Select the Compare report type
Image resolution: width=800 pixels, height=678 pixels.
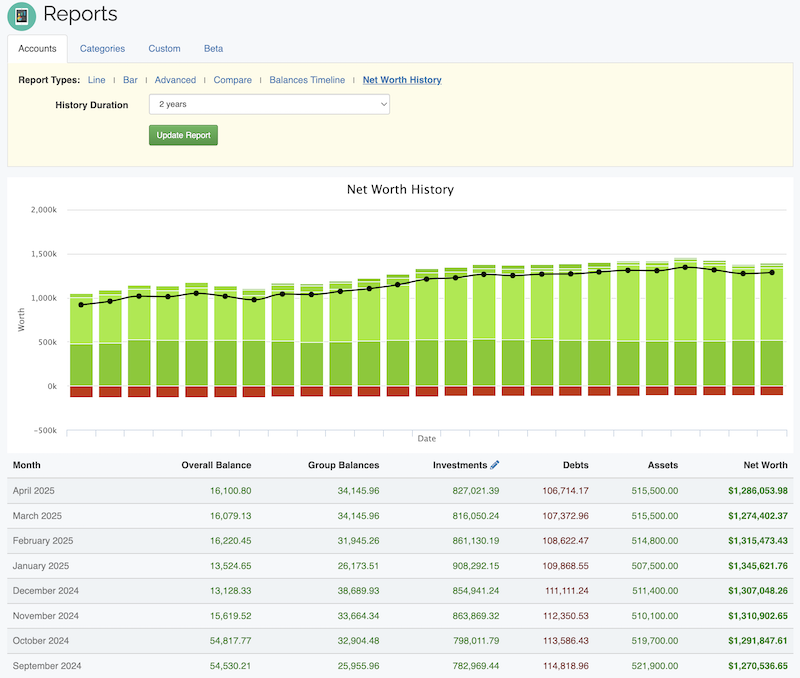[232, 80]
